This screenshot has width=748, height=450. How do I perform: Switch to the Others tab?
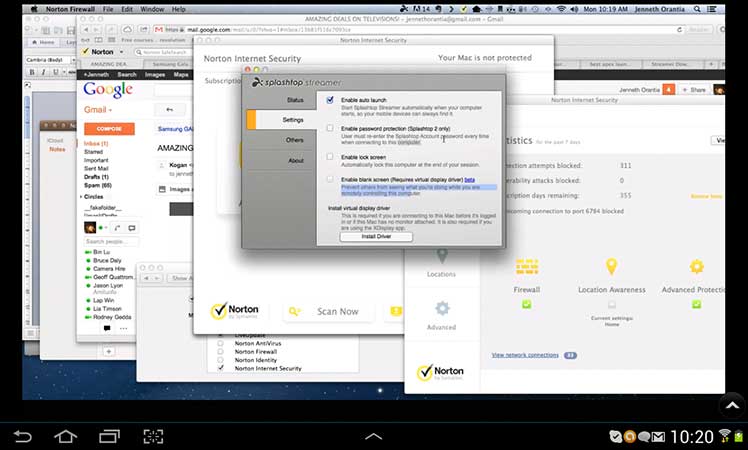pos(295,140)
